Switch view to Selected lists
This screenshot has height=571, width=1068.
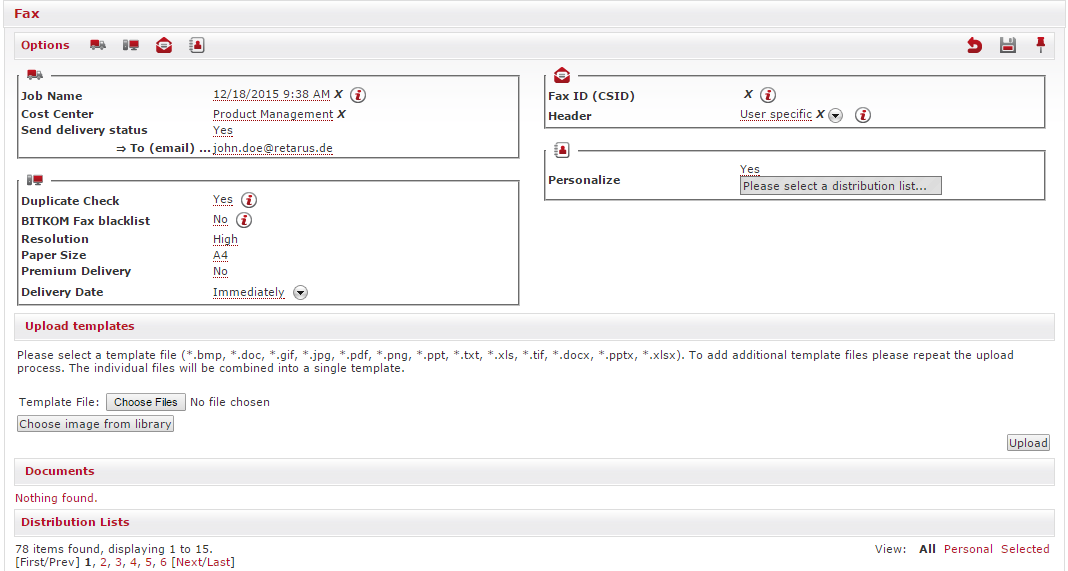pos(1025,549)
